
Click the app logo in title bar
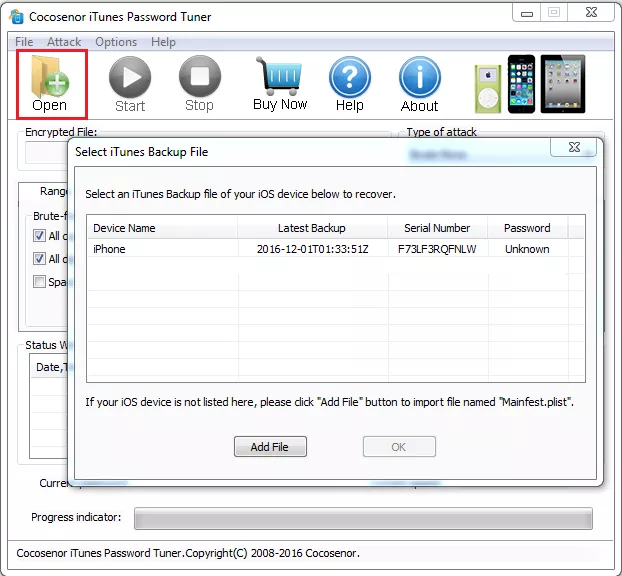coord(17,17)
